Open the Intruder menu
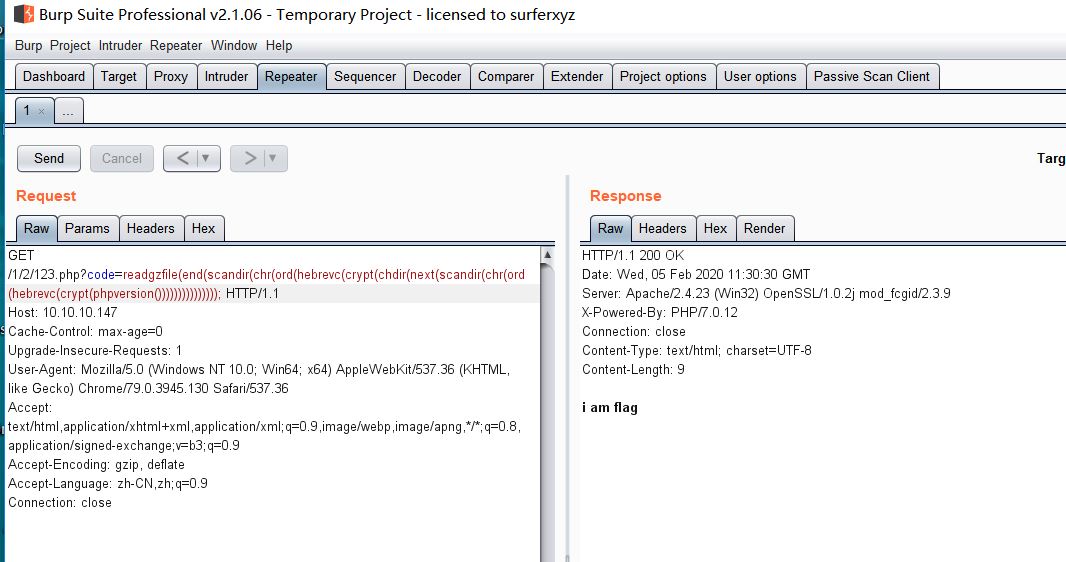The image size is (1066, 562). tap(120, 46)
